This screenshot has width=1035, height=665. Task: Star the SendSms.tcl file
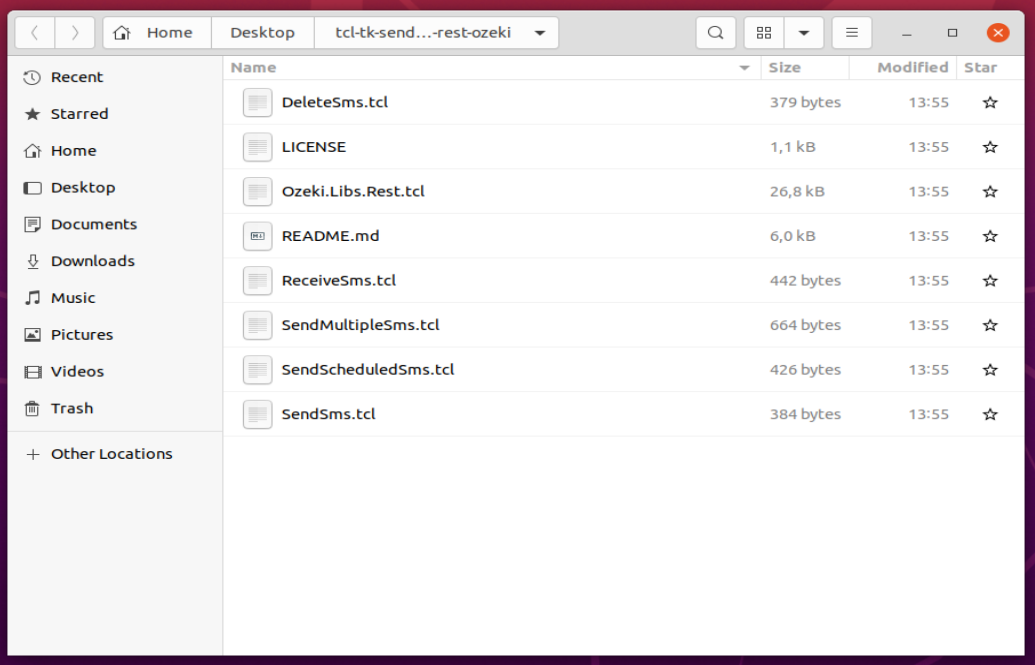tap(990, 414)
